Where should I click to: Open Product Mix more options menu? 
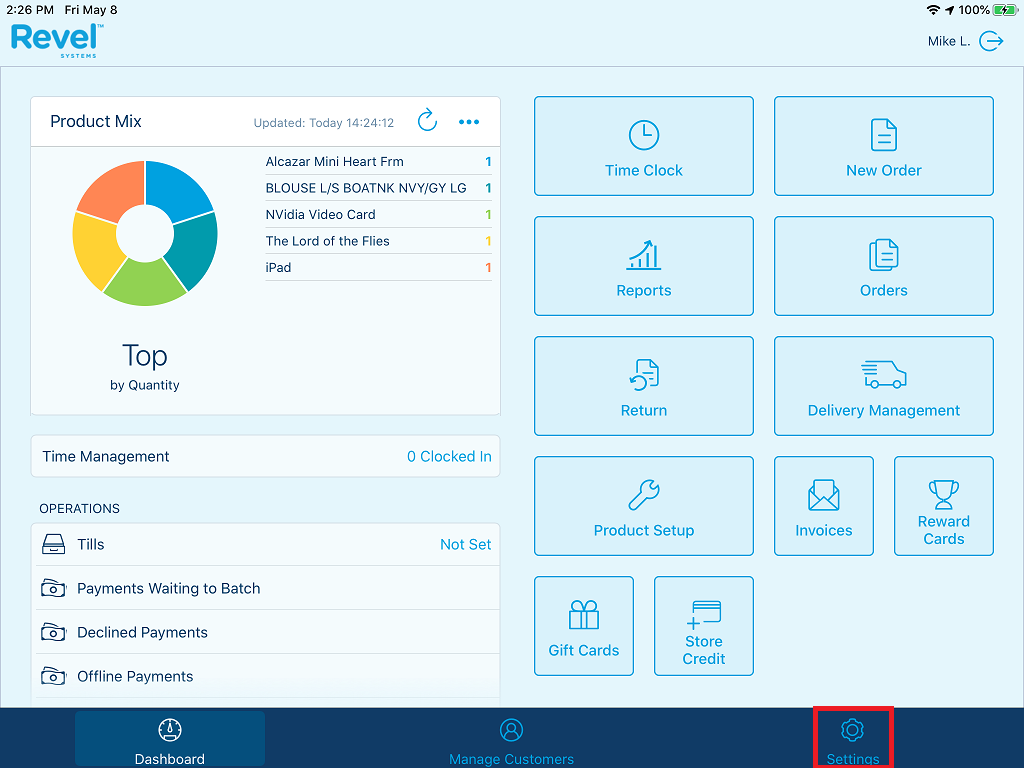click(x=469, y=122)
